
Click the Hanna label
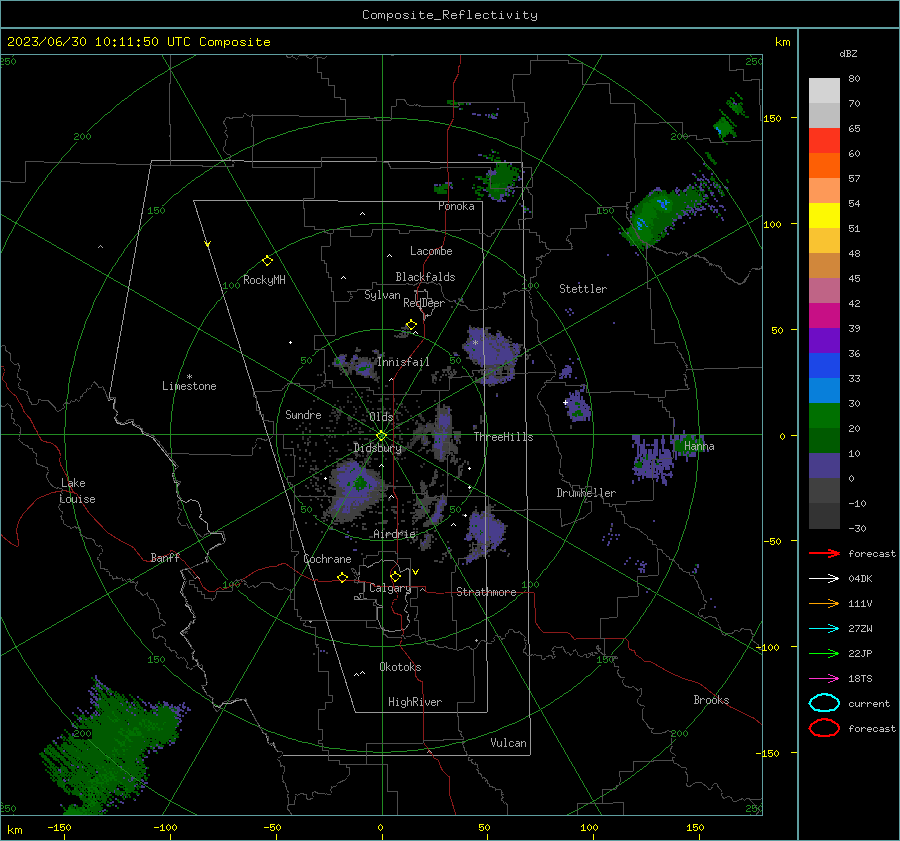(699, 446)
